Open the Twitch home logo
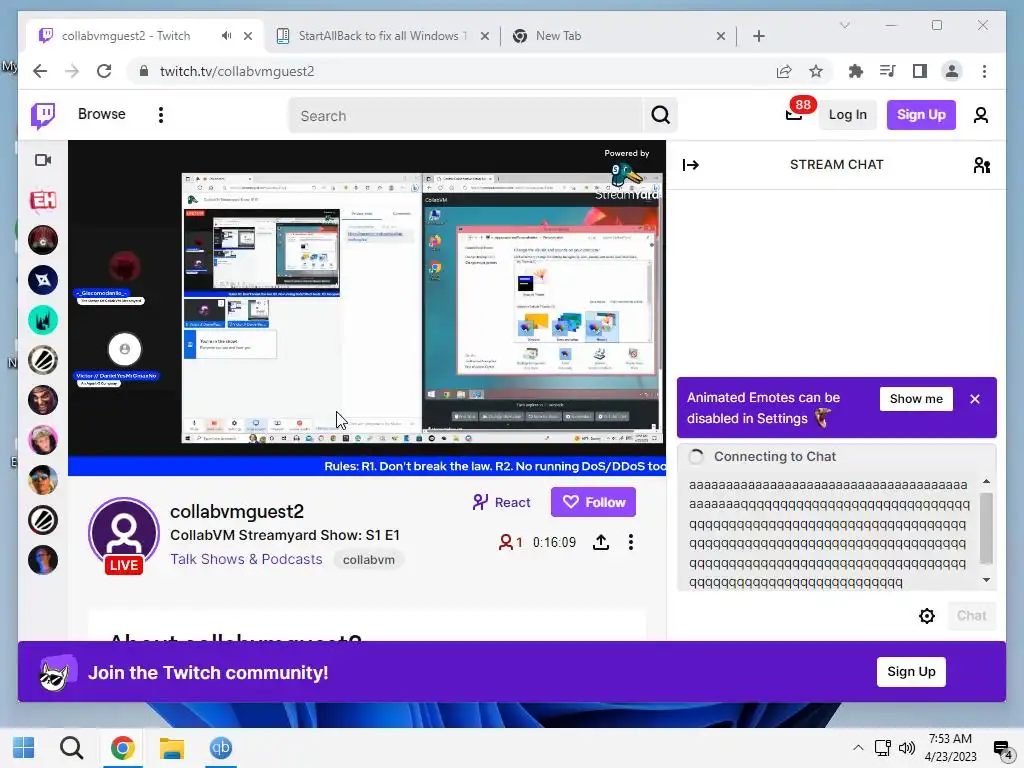This screenshot has height=768, width=1024. pos(43,116)
